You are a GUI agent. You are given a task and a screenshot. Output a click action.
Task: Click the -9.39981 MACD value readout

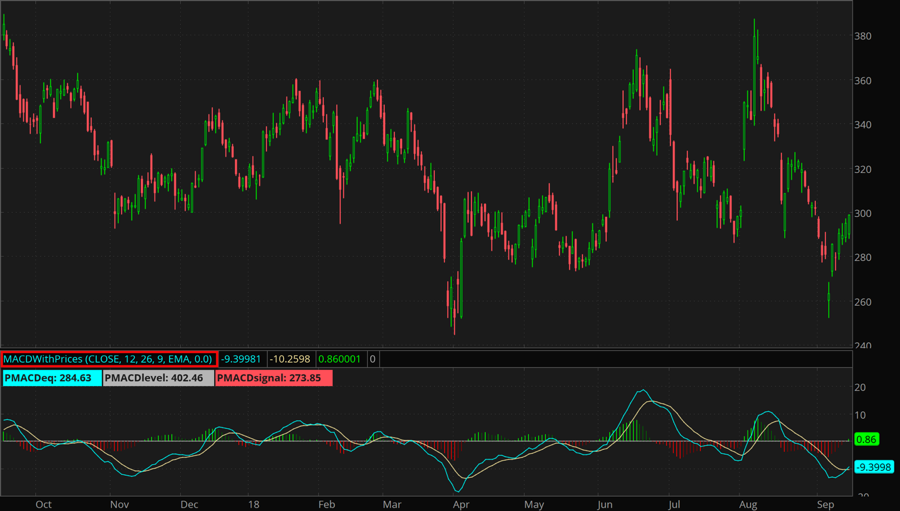(x=241, y=358)
